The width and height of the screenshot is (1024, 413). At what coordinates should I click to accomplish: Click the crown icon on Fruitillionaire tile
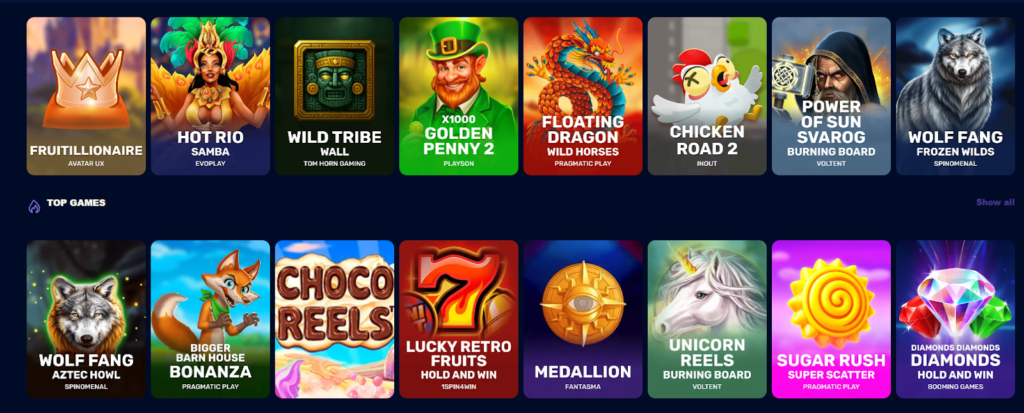86,82
